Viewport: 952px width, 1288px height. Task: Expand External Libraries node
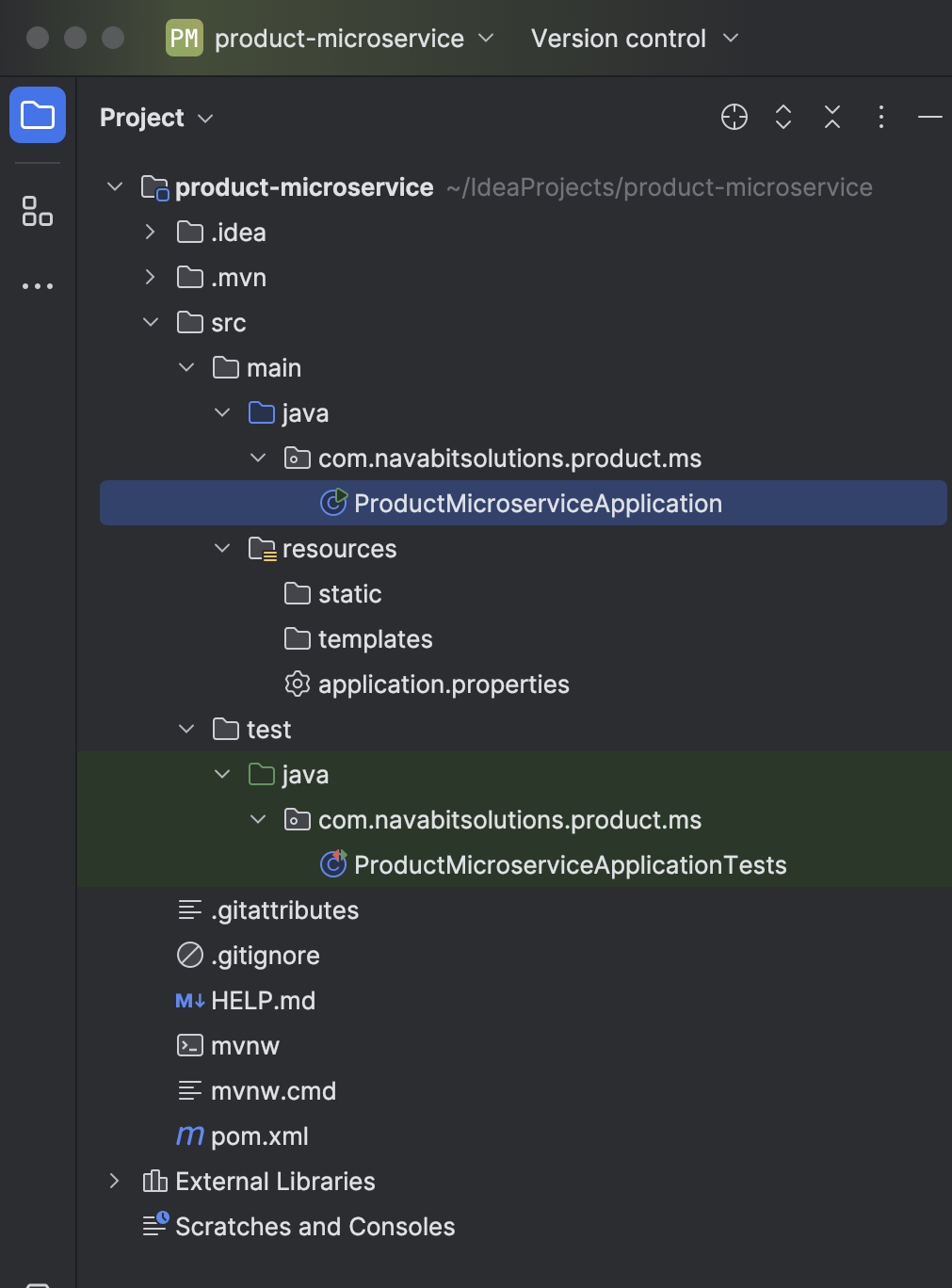tap(114, 1182)
